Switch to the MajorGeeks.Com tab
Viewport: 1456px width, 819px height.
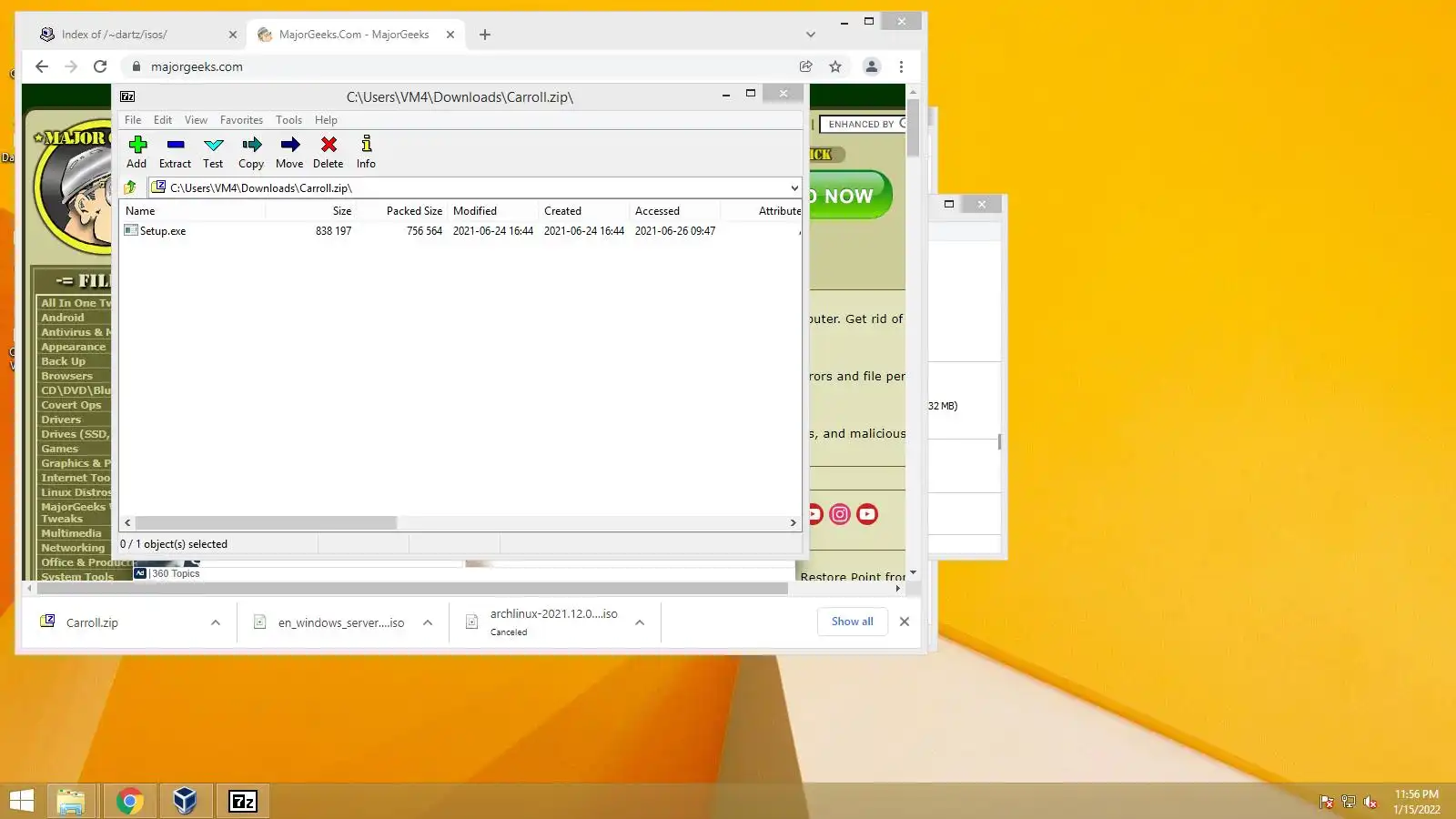tap(355, 35)
